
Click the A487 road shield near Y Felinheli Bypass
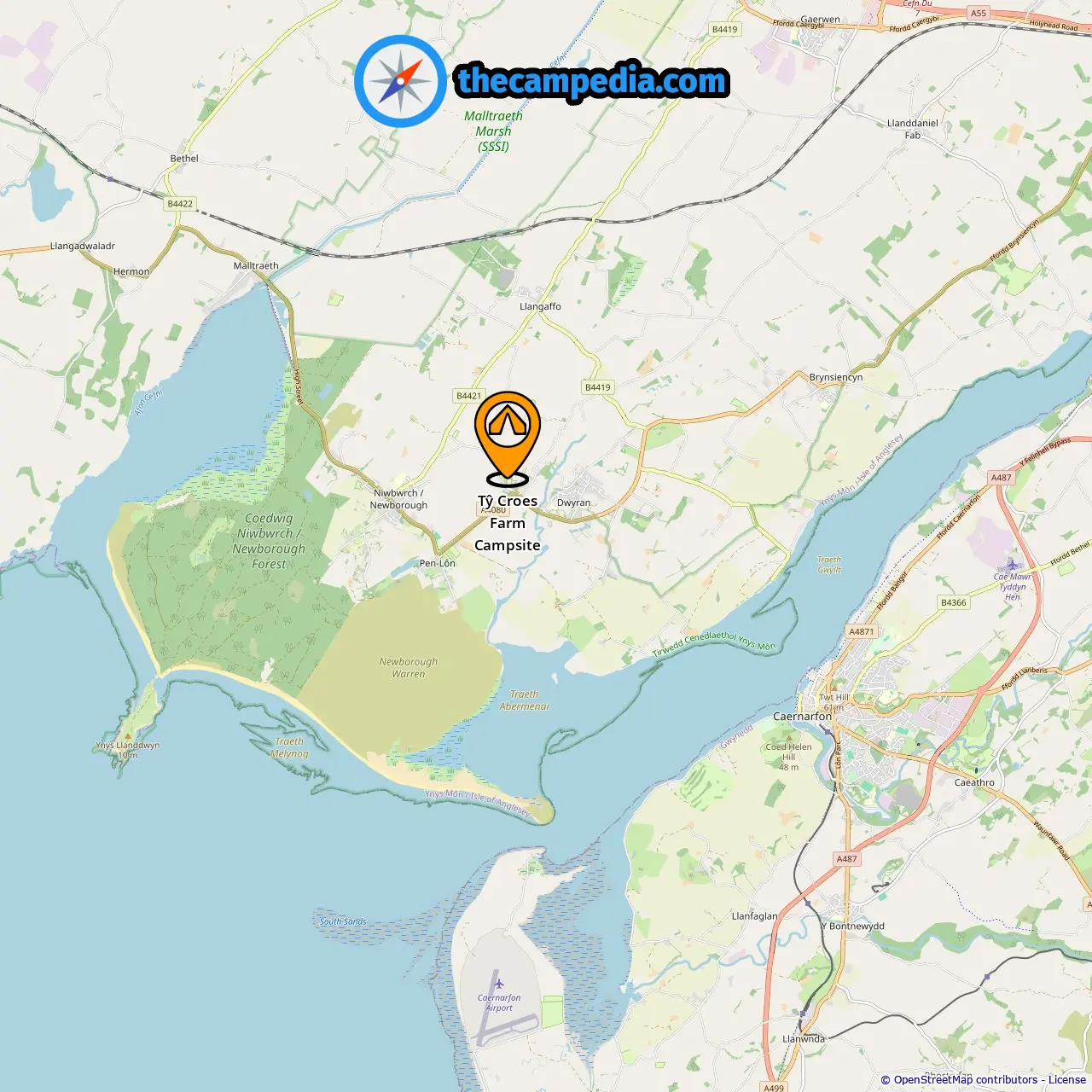coord(1001,478)
